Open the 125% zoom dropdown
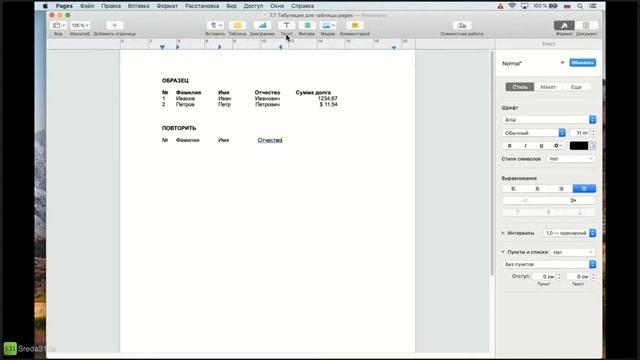 pyautogui.click(x=80, y=25)
